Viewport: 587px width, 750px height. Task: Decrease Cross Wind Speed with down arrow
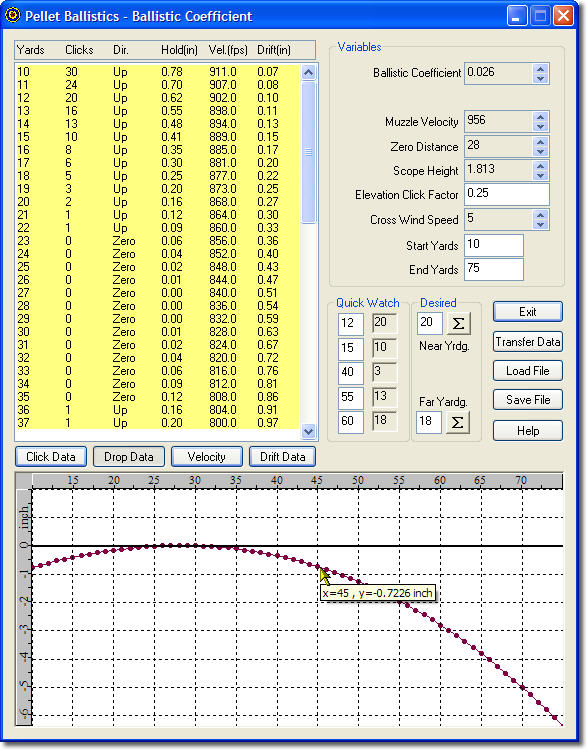pyautogui.click(x=541, y=224)
